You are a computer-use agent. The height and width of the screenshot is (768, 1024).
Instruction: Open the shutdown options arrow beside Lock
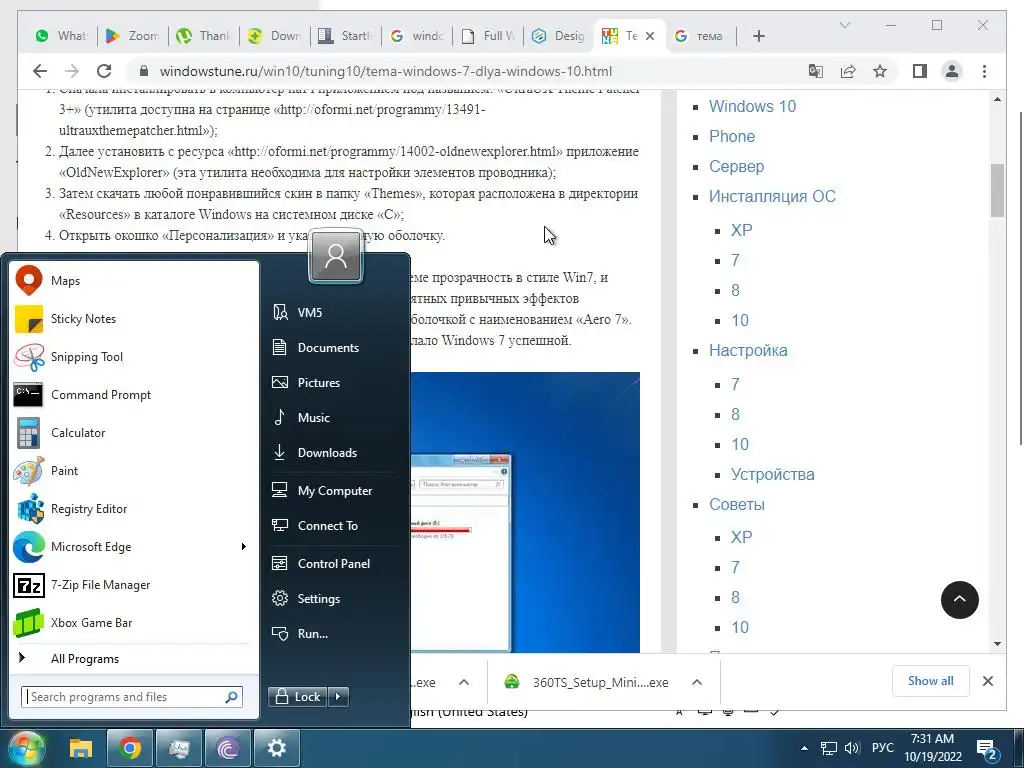point(338,697)
